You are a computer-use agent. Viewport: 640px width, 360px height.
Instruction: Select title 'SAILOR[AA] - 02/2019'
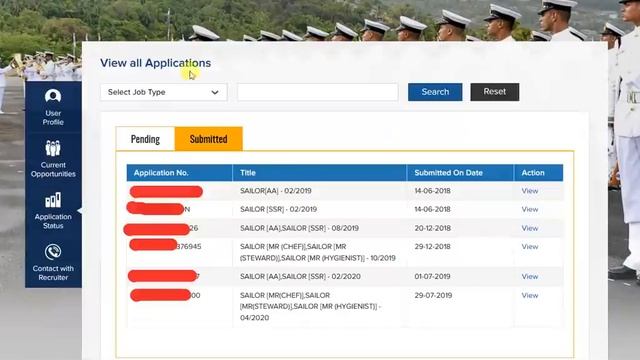click(276, 191)
